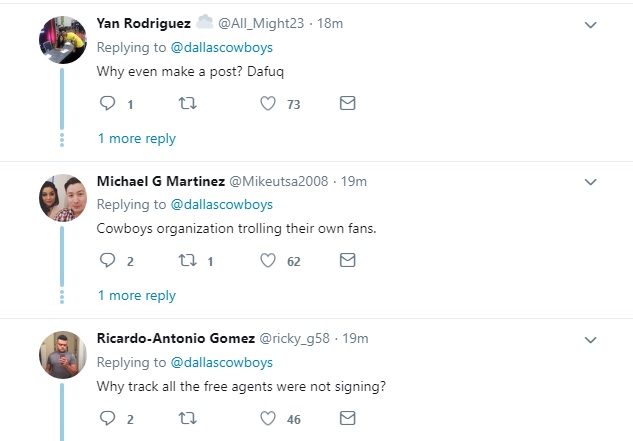Send Yan Rodriguez's tweet via direct message
The width and height of the screenshot is (633, 441).
point(347,103)
